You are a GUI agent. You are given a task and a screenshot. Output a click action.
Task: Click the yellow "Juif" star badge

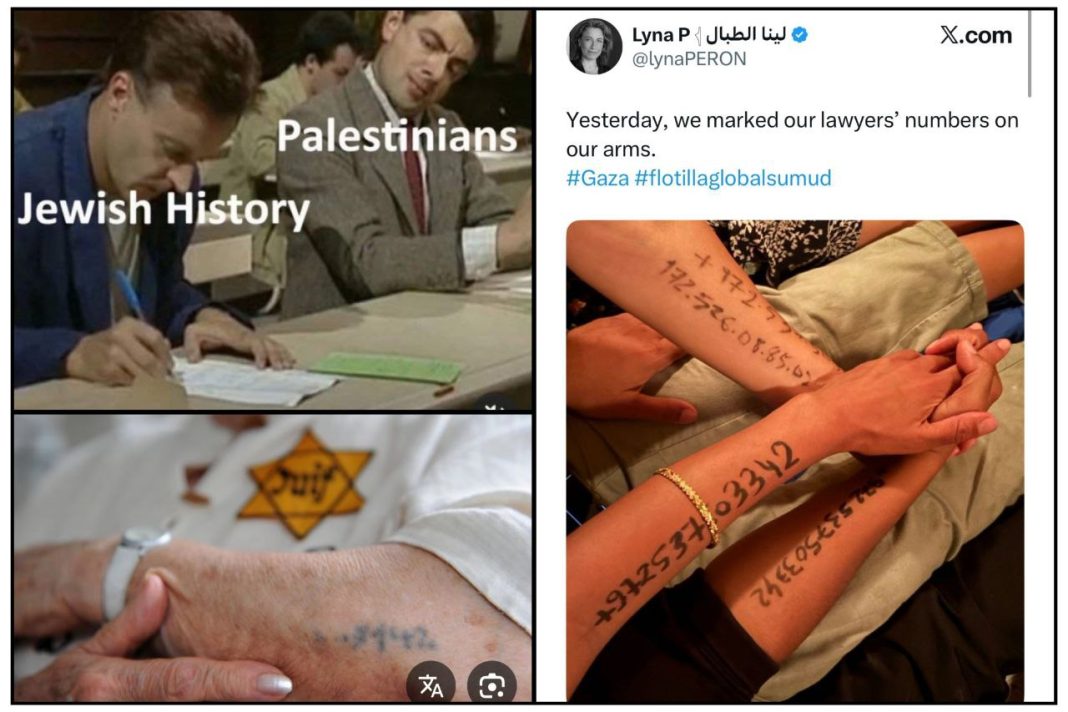309,483
